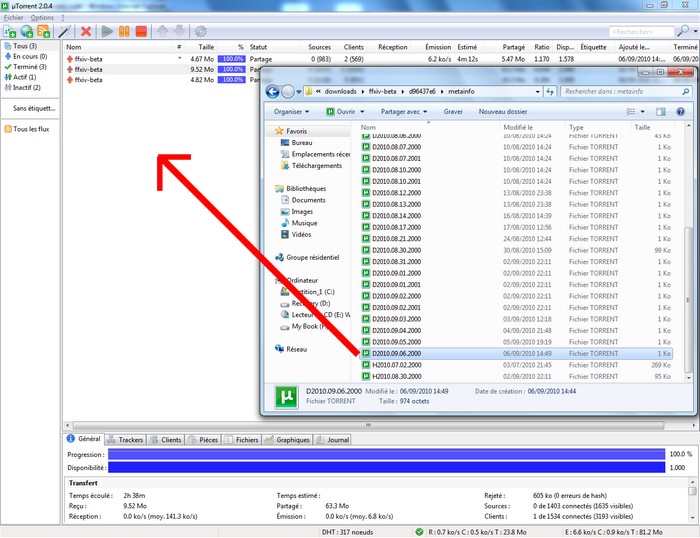Click Add RSS feed toolbar icon
This screenshot has height=538, width=700.
click(x=43, y=31)
